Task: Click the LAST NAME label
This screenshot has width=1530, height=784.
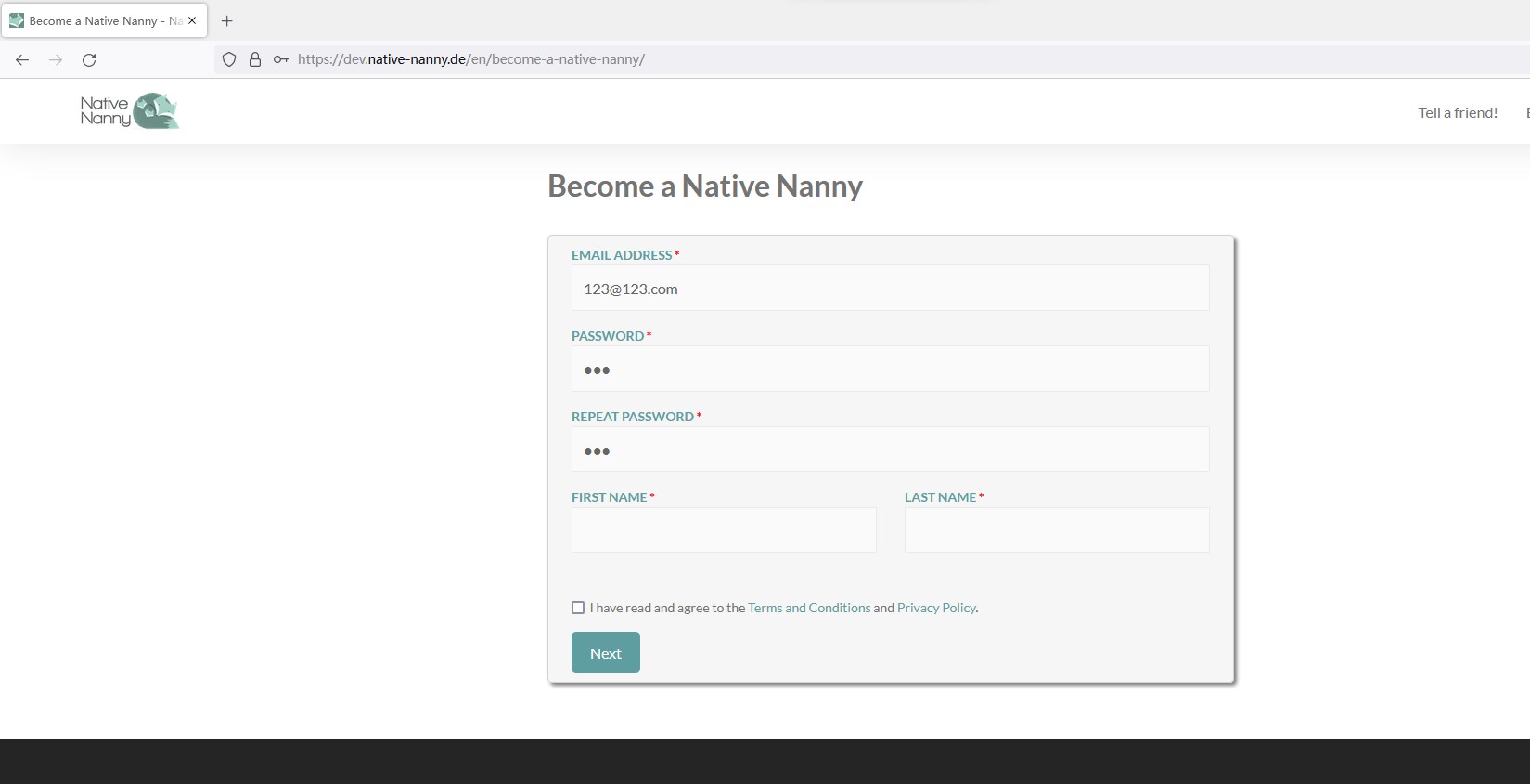Action: [940, 497]
